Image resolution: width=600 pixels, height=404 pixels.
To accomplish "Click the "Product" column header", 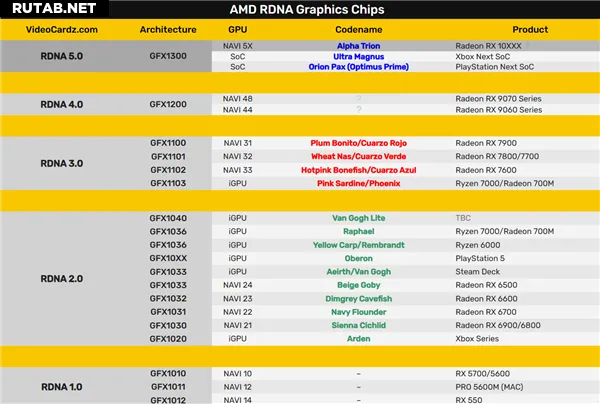I will tap(530, 29).
